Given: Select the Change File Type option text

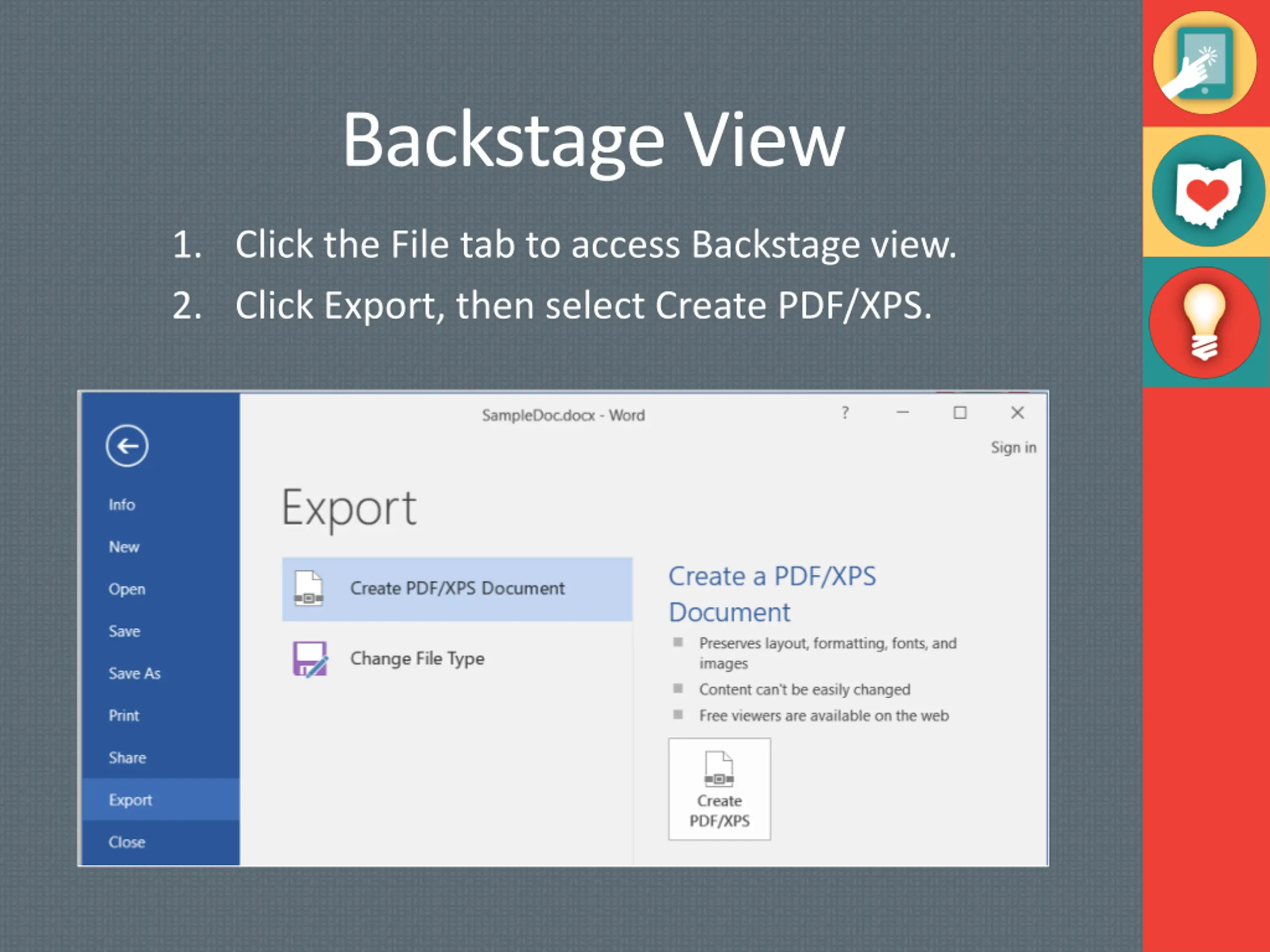Looking at the screenshot, I should coord(417,659).
